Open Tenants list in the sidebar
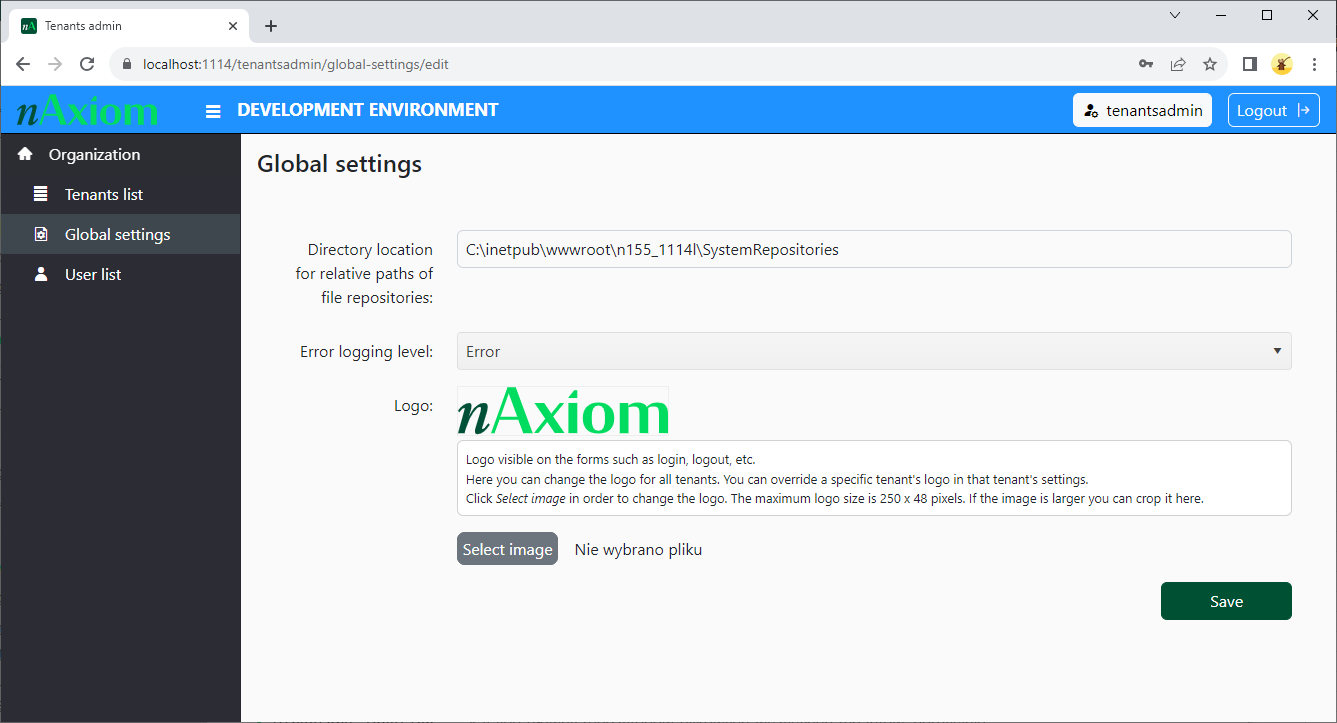The height and width of the screenshot is (723, 1337). tap(120, 194)
